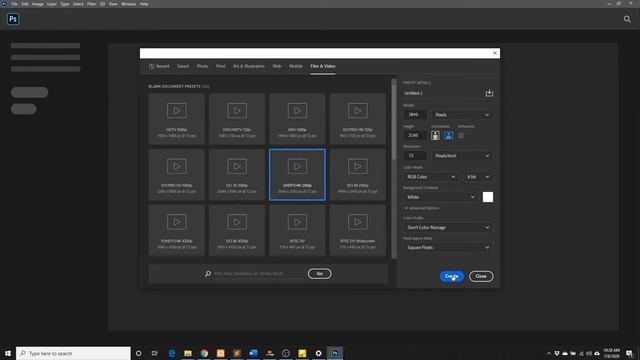
Task: Choose the DCI 2K 1080p preset
Action: pos(237,175)
